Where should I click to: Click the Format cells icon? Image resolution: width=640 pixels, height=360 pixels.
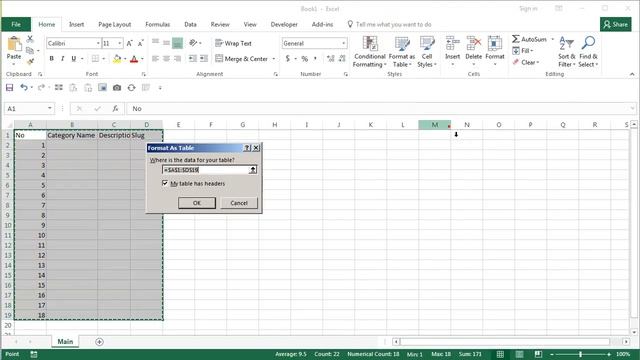[495, 43]
